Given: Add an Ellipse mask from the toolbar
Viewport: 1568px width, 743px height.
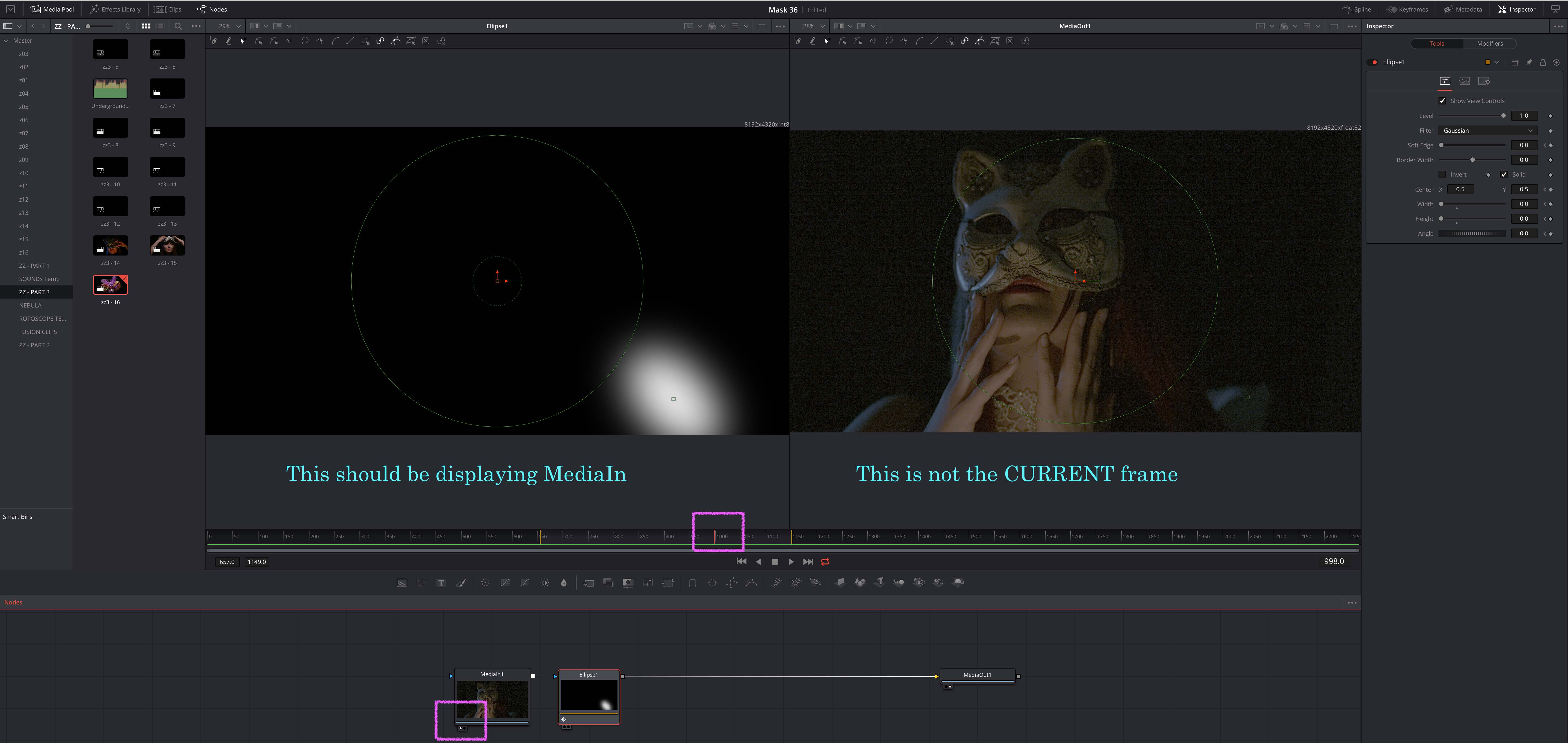Looking at the screenshot, I should (x=712, y=582).
